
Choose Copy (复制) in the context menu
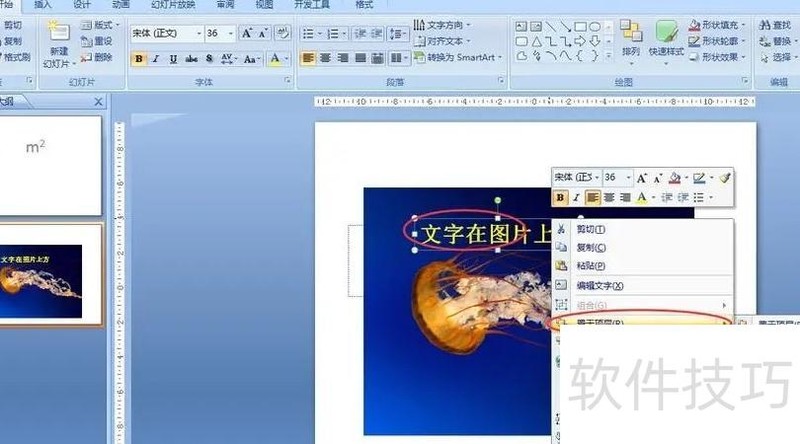[x=643, y=248]
